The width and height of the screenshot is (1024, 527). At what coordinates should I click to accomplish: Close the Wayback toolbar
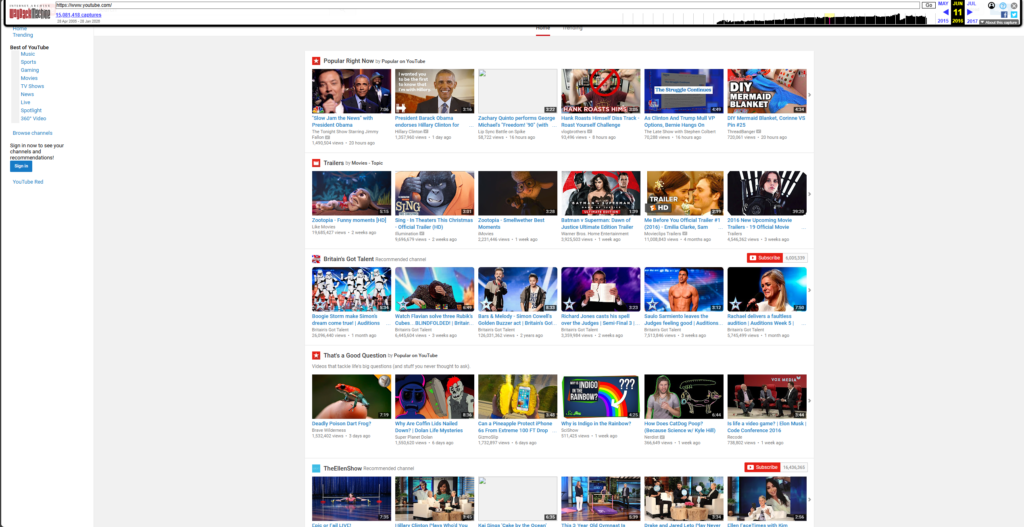coord(1014,5)
